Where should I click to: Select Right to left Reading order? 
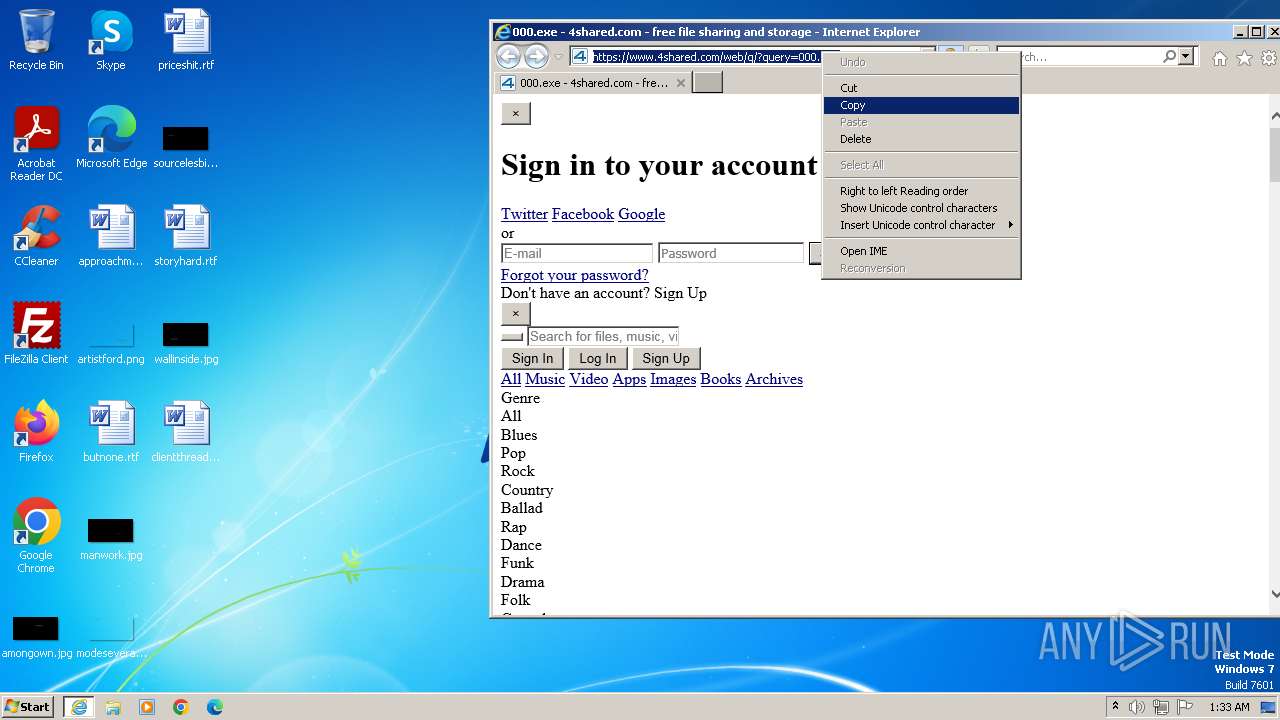(x=921, y=191)
